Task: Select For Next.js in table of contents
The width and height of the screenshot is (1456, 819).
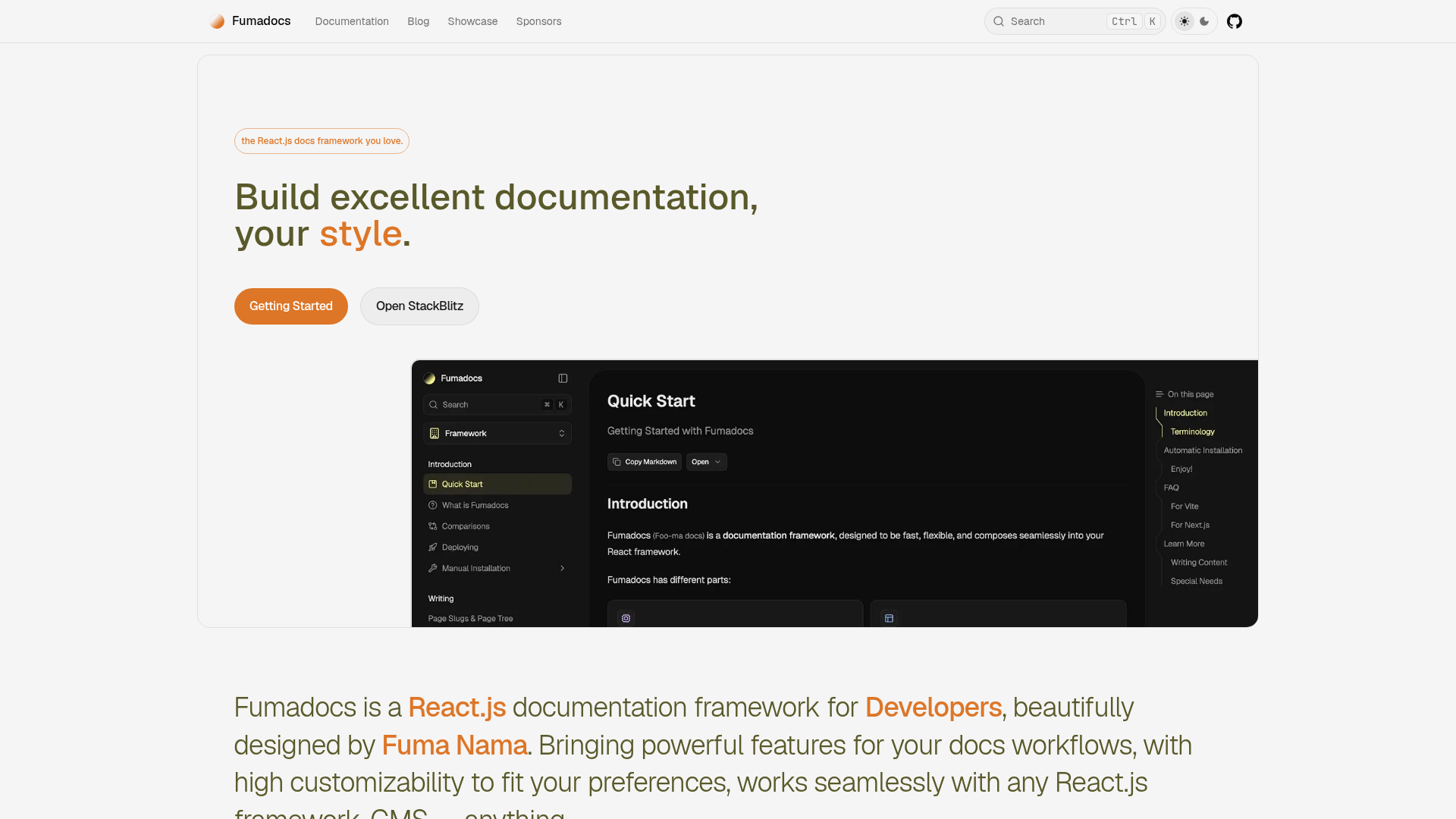Action: click(1190, 526)
